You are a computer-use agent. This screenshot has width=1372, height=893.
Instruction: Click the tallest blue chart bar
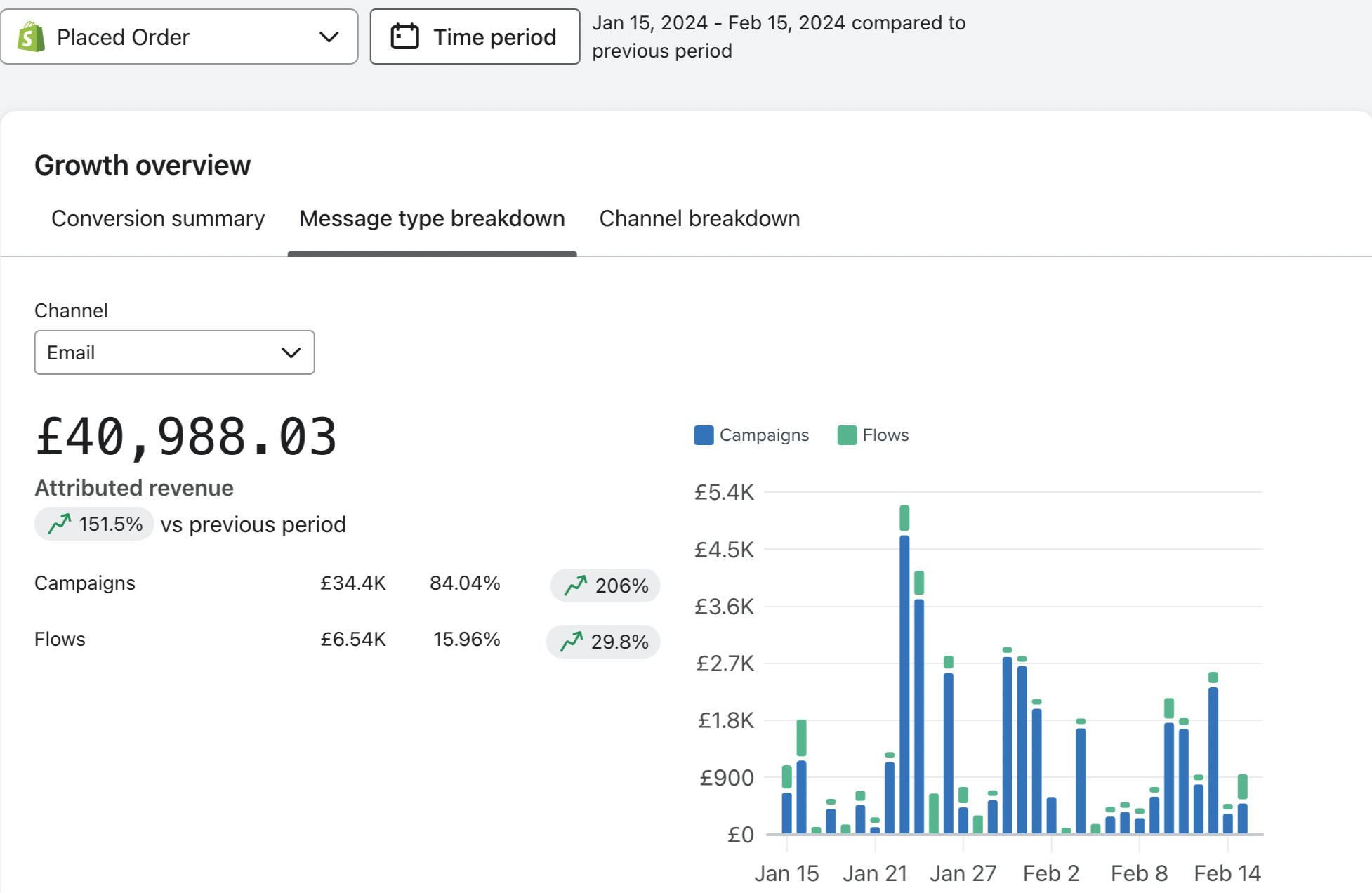click(x=904, y=684)
